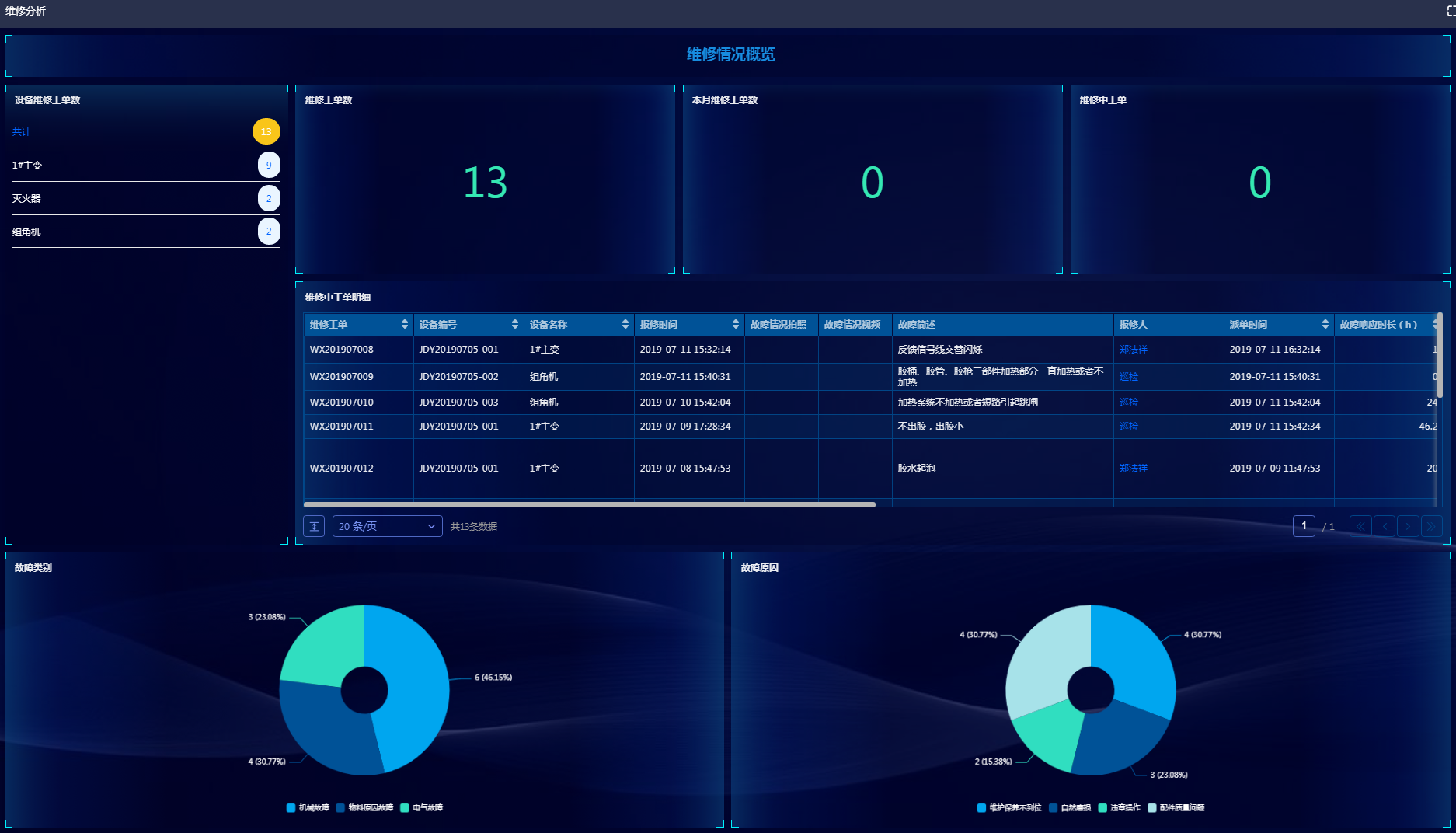Select the 共计 row in equipment list
Screen dimensions: 1456x833
pos(146,132)
